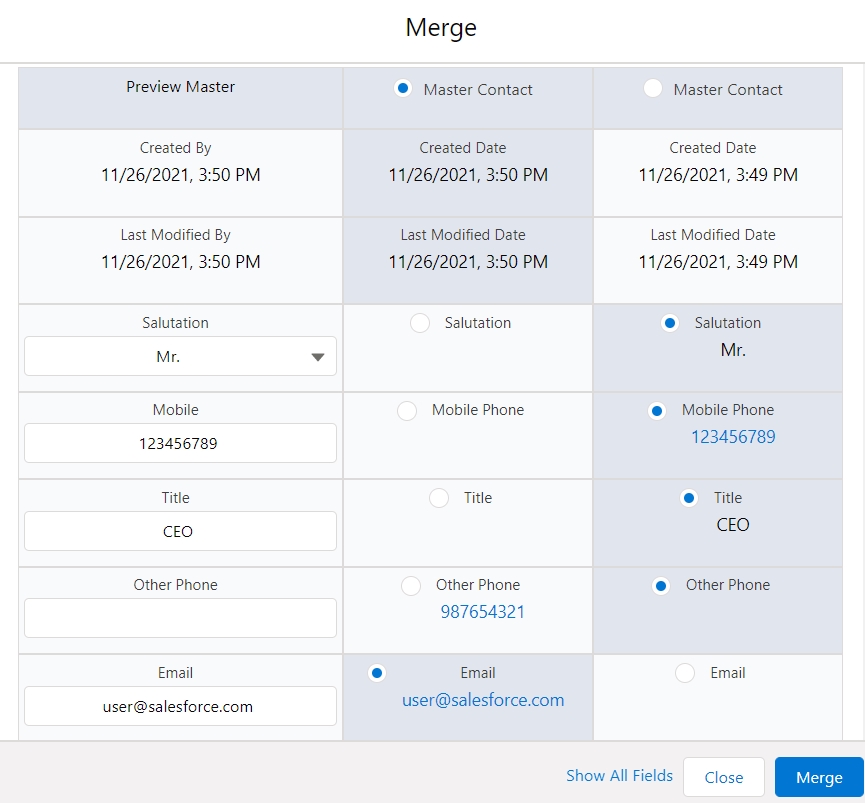Click the Title input field containing CEO
The image size is (865, 803).
180,531
